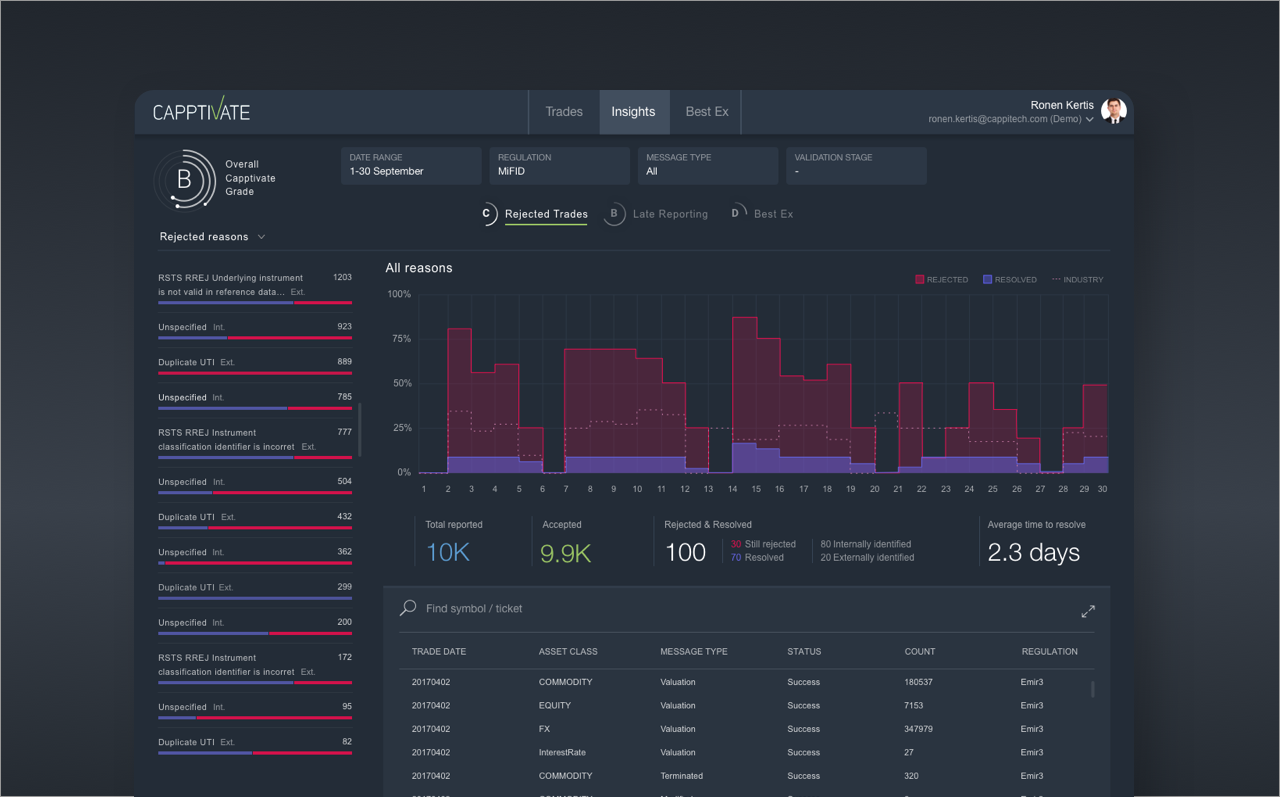Click the 80 Internally identified text
1280x797 pixels.
pos(866,544)
